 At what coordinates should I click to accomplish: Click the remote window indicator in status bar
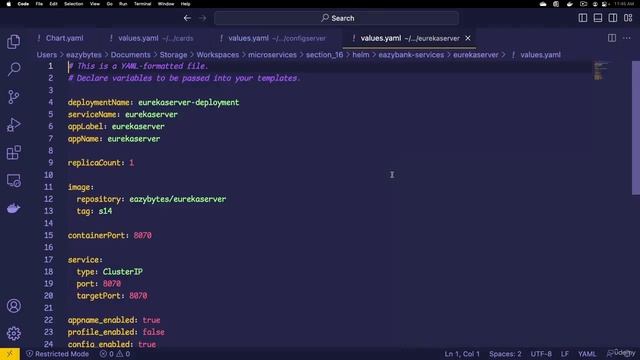(x=10, y=354)
